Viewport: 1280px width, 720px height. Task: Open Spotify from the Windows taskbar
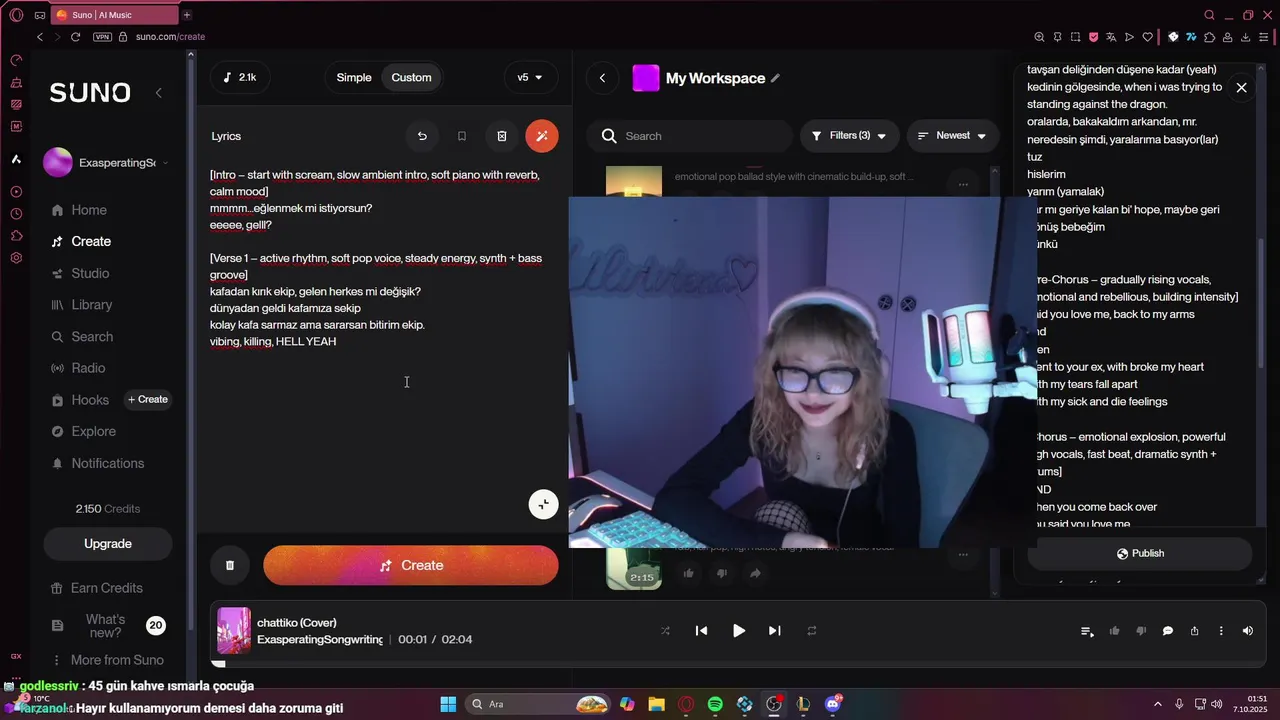point(715,704)
